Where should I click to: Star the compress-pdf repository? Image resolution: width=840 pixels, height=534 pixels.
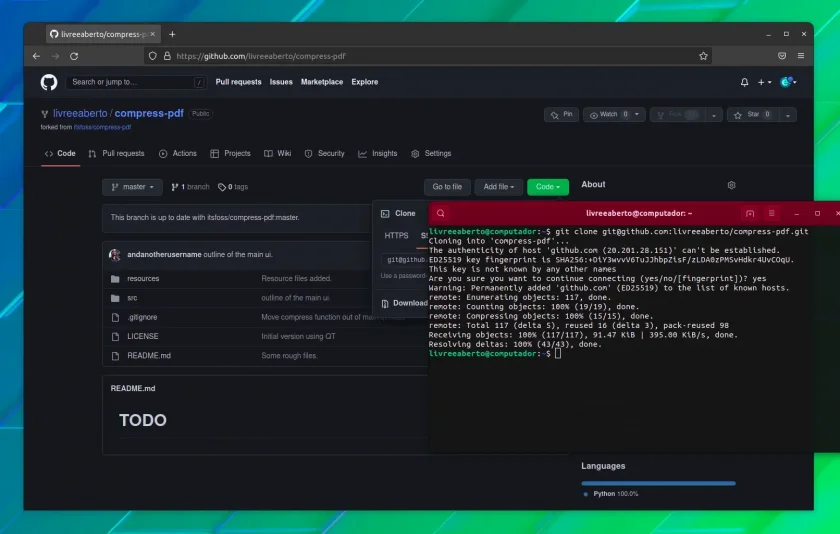(753, 115)
